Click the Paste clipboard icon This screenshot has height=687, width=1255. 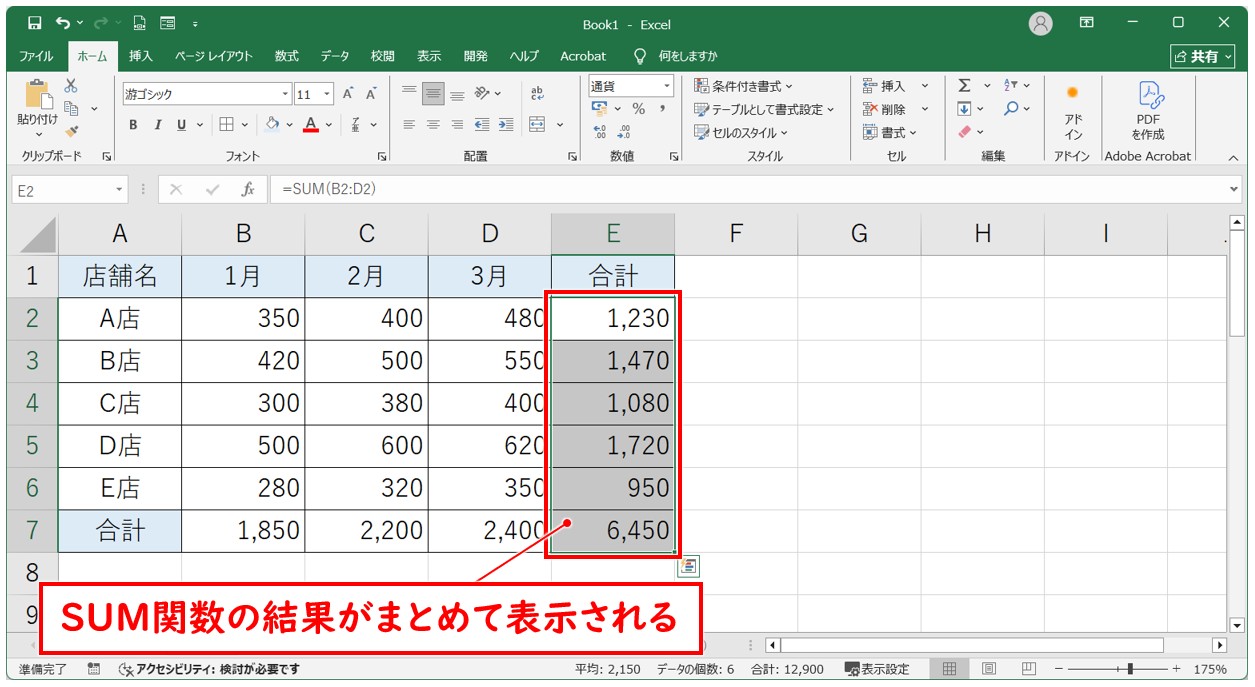pyautogui.click(x=38, y=95)
